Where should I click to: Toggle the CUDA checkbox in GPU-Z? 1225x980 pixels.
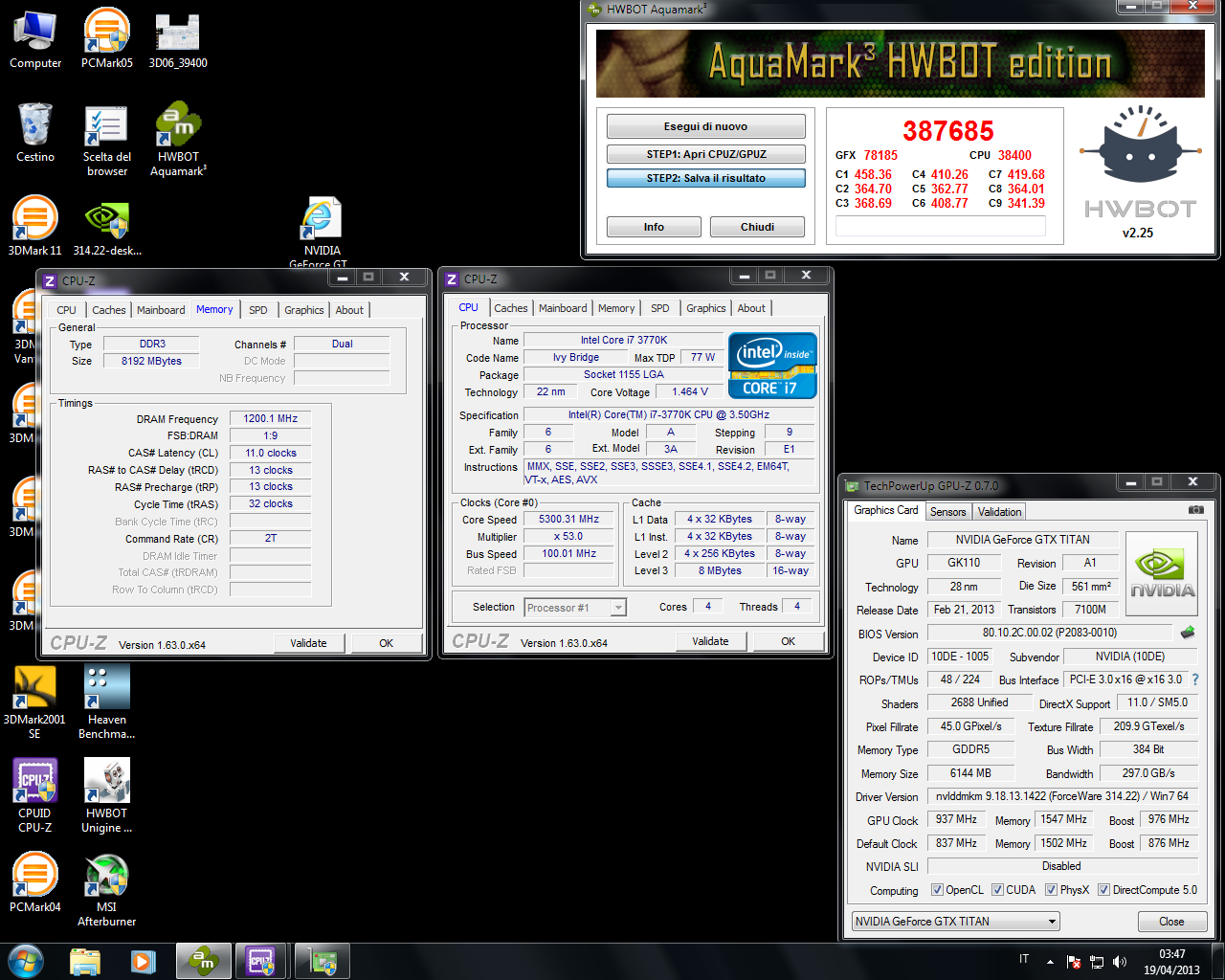pos(997,890)
